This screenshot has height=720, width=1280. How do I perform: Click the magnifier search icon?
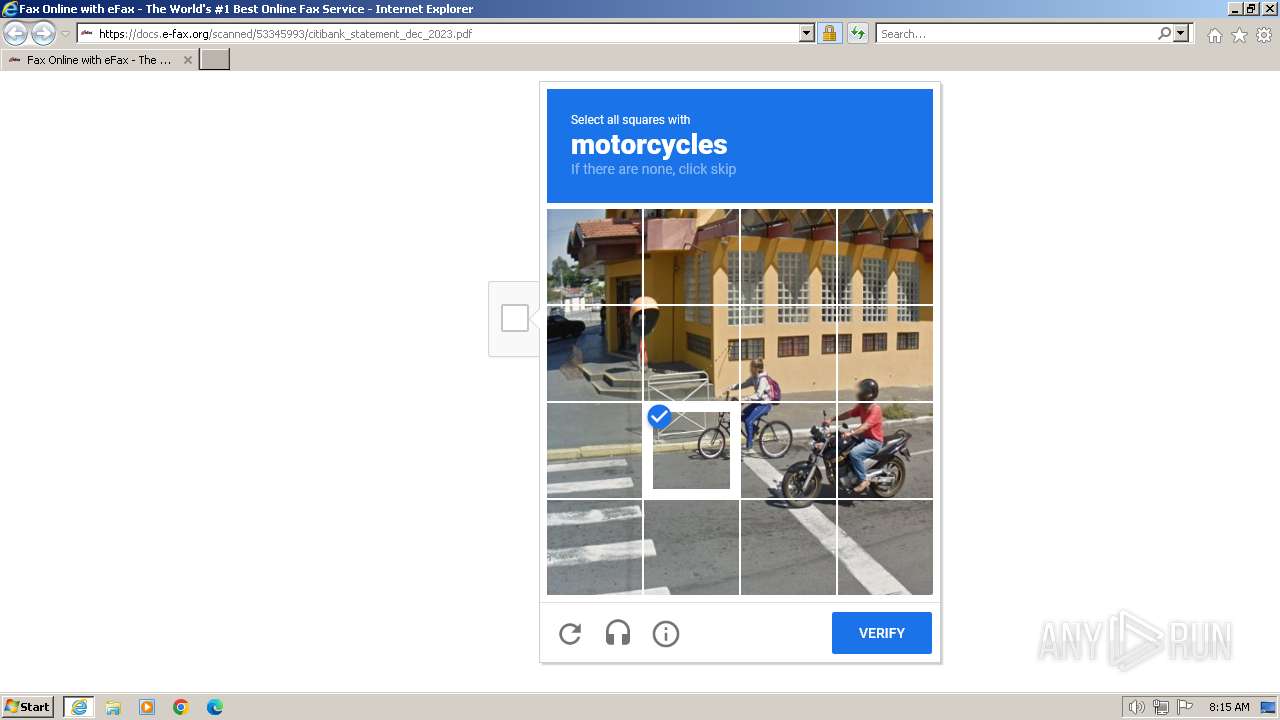(x=1164, y=34)
